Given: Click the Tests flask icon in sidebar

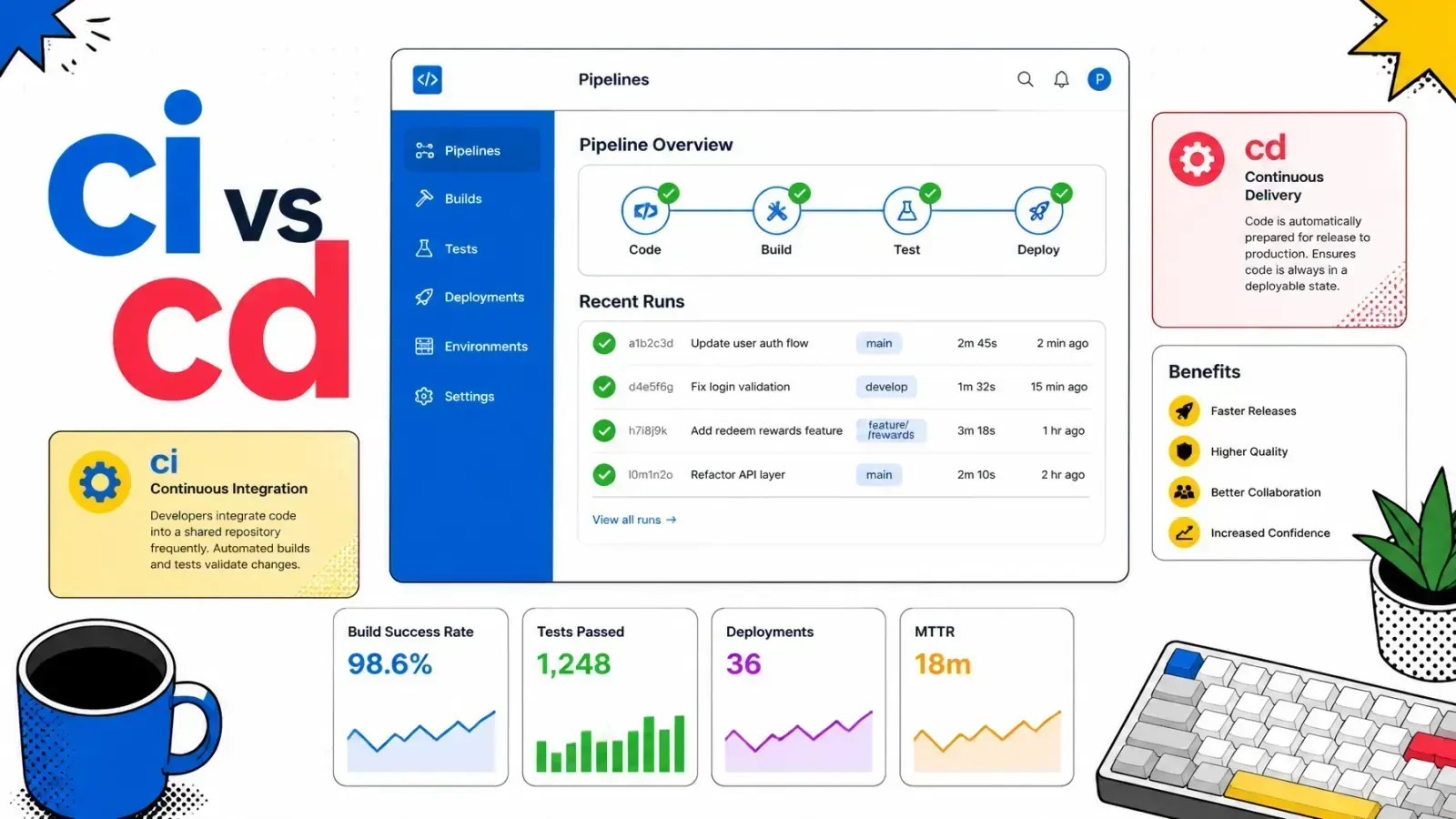Looking at the screenshot, I should (x=424, y=248).
